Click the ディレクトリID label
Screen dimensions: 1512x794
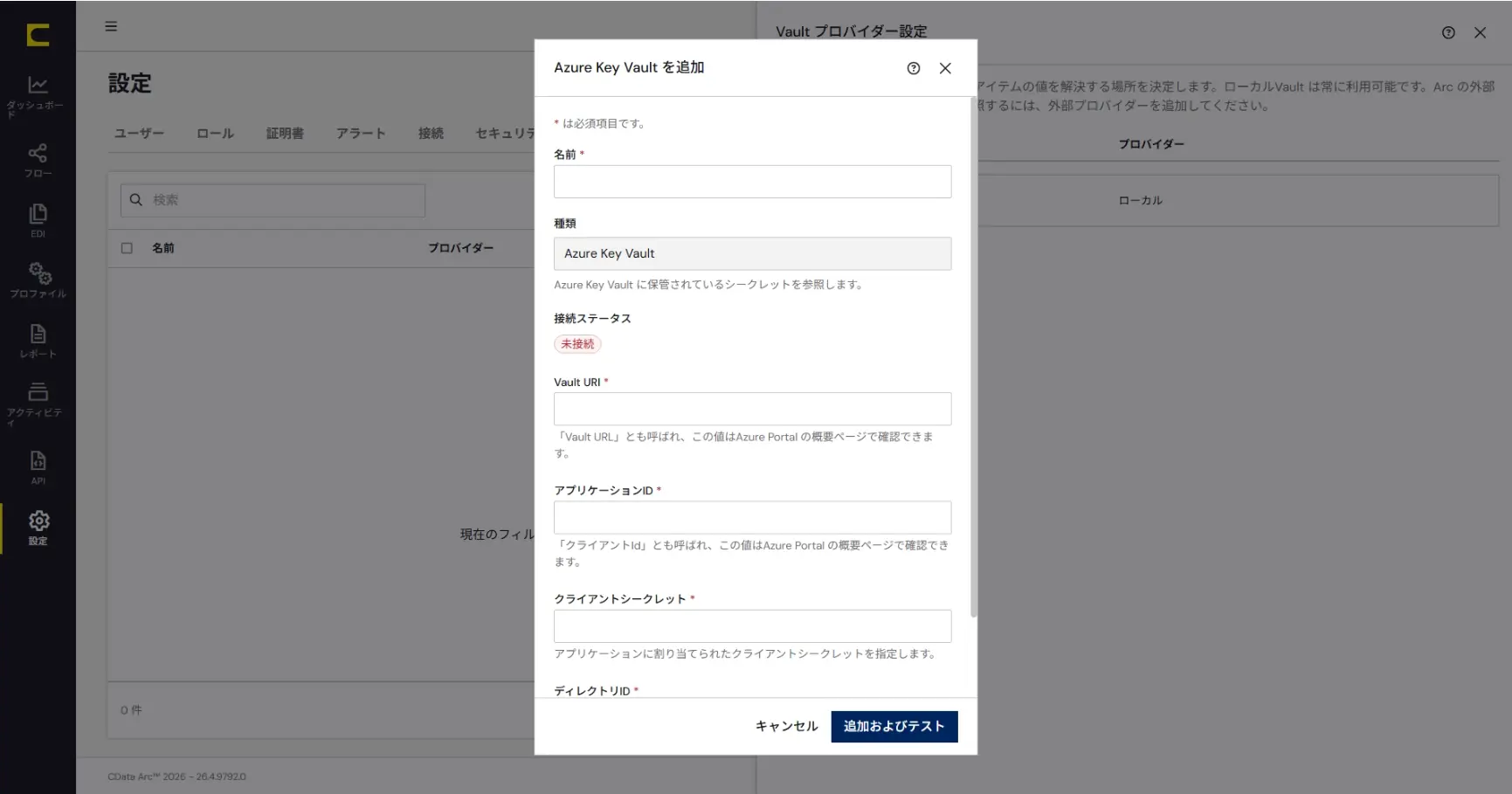592,691
